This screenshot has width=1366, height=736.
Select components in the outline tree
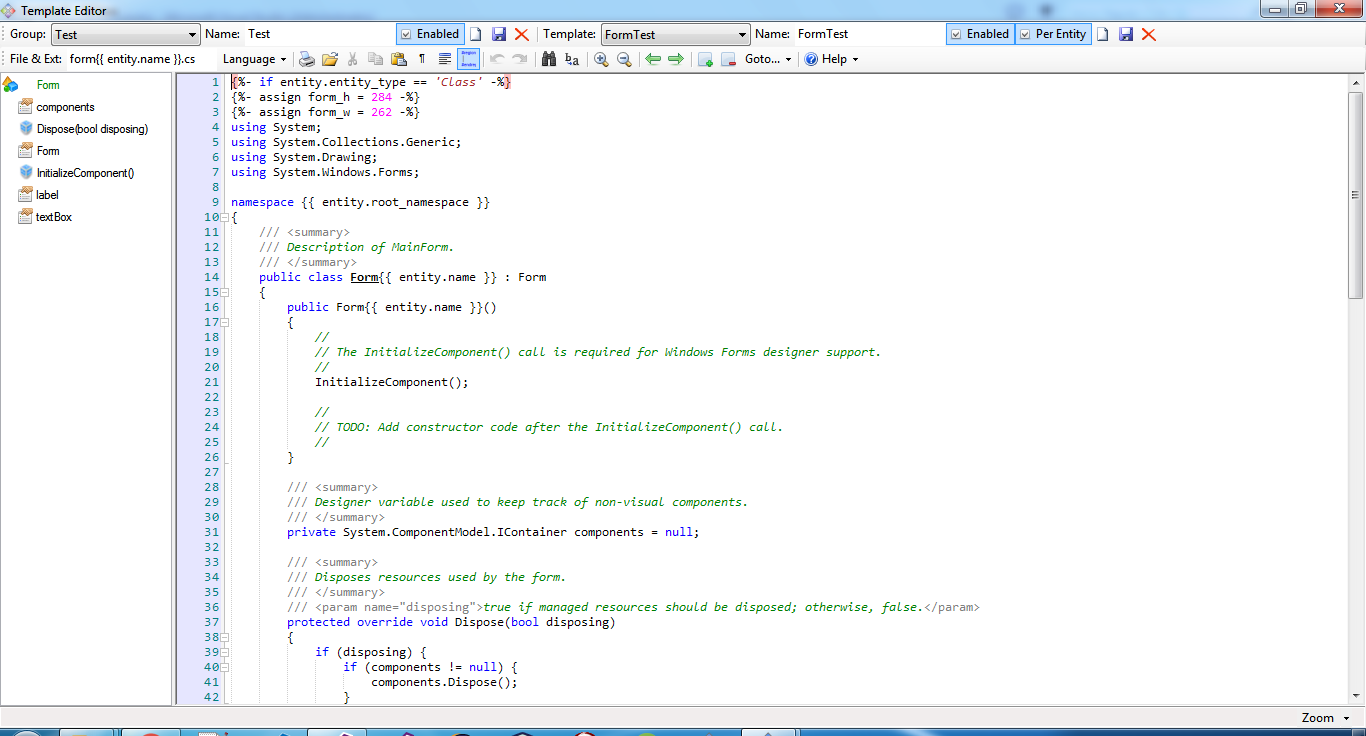coord(65,107)
